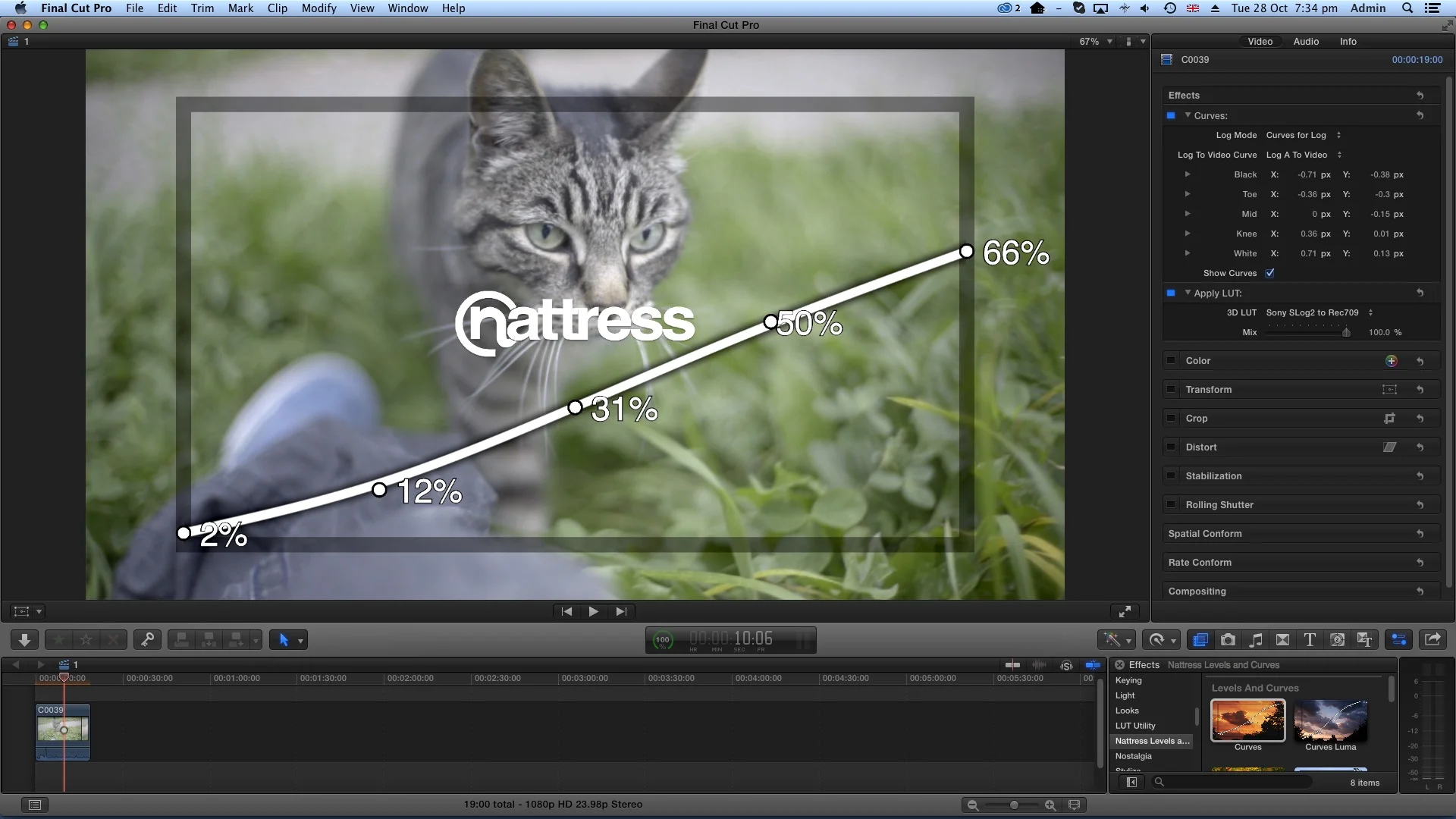
Task: Open the Photos browser camera icon
Action: 1228,640
